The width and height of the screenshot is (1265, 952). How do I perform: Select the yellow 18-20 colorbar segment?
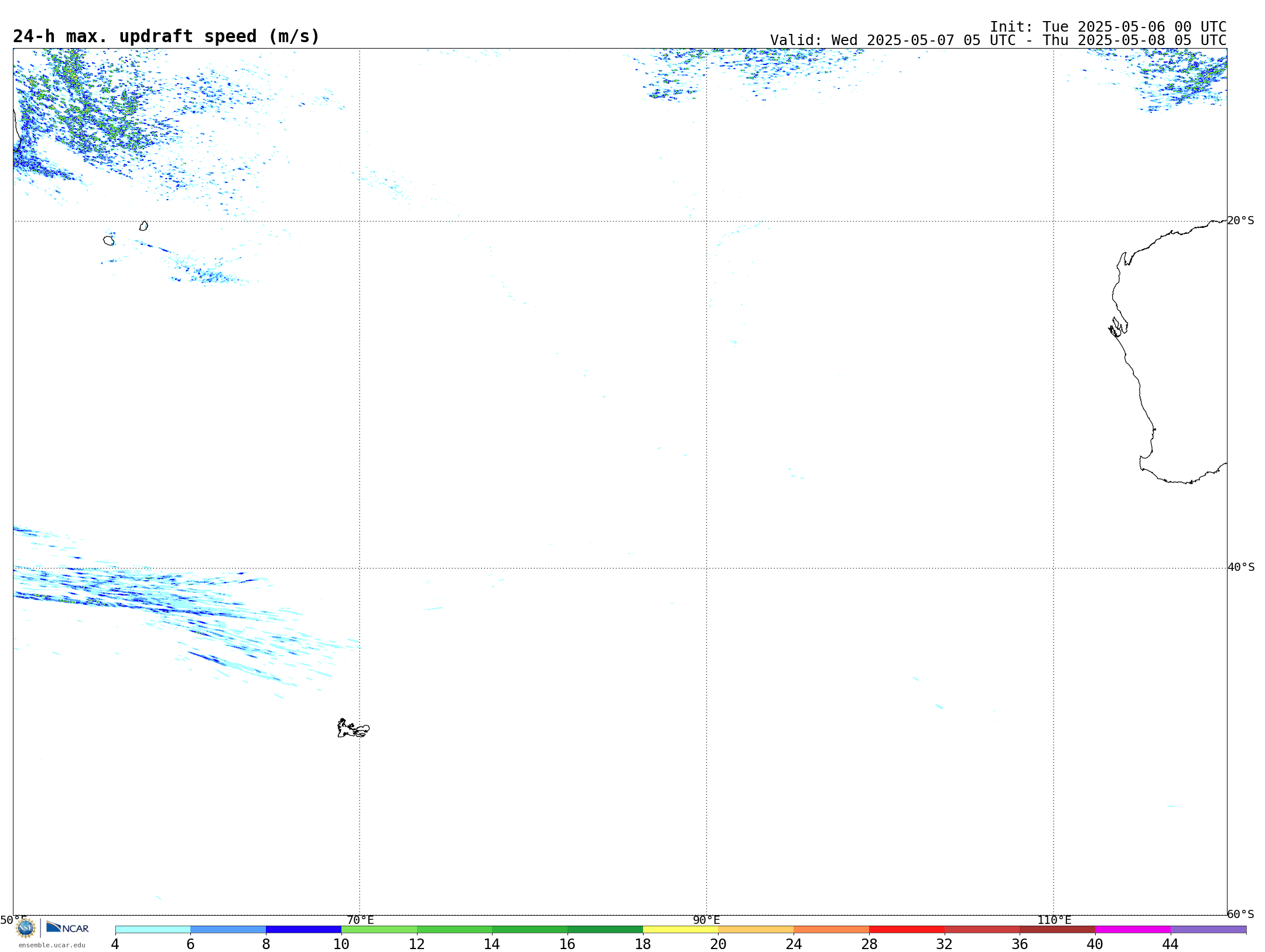coord(681,930)
